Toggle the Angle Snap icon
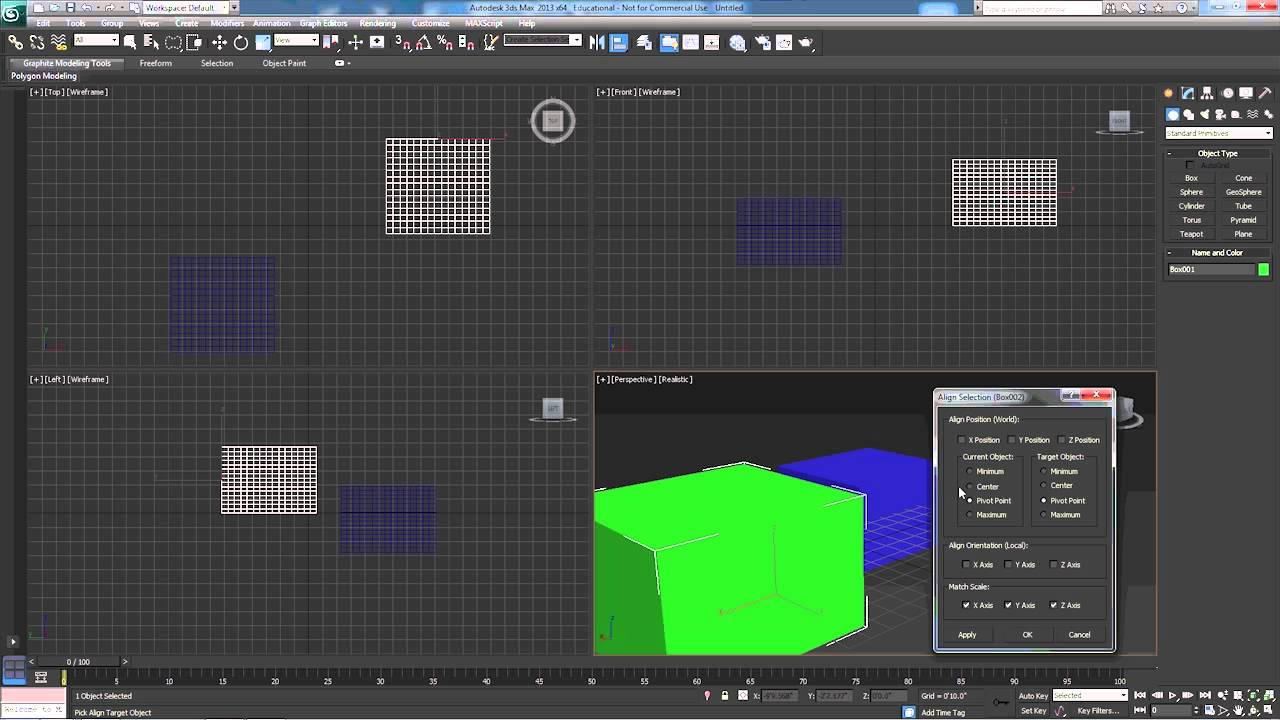Screen dimensions: 1280x720 (x=424, y=42)
